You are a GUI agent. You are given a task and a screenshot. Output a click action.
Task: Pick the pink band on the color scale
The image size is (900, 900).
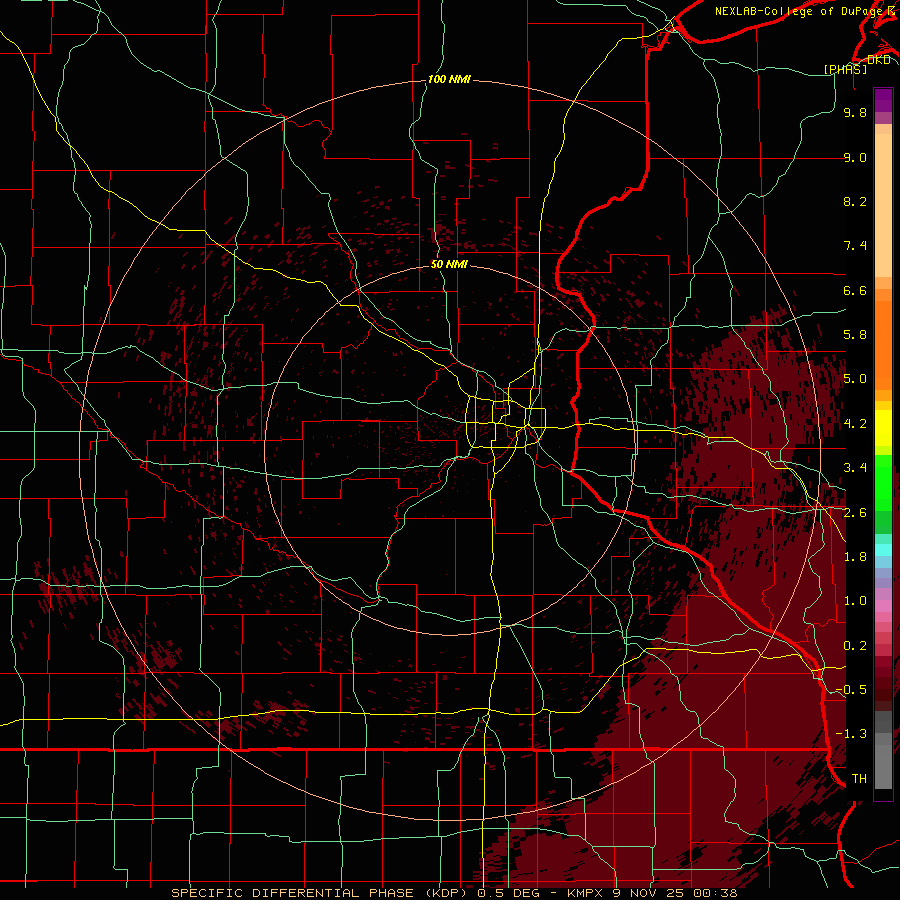883,606
